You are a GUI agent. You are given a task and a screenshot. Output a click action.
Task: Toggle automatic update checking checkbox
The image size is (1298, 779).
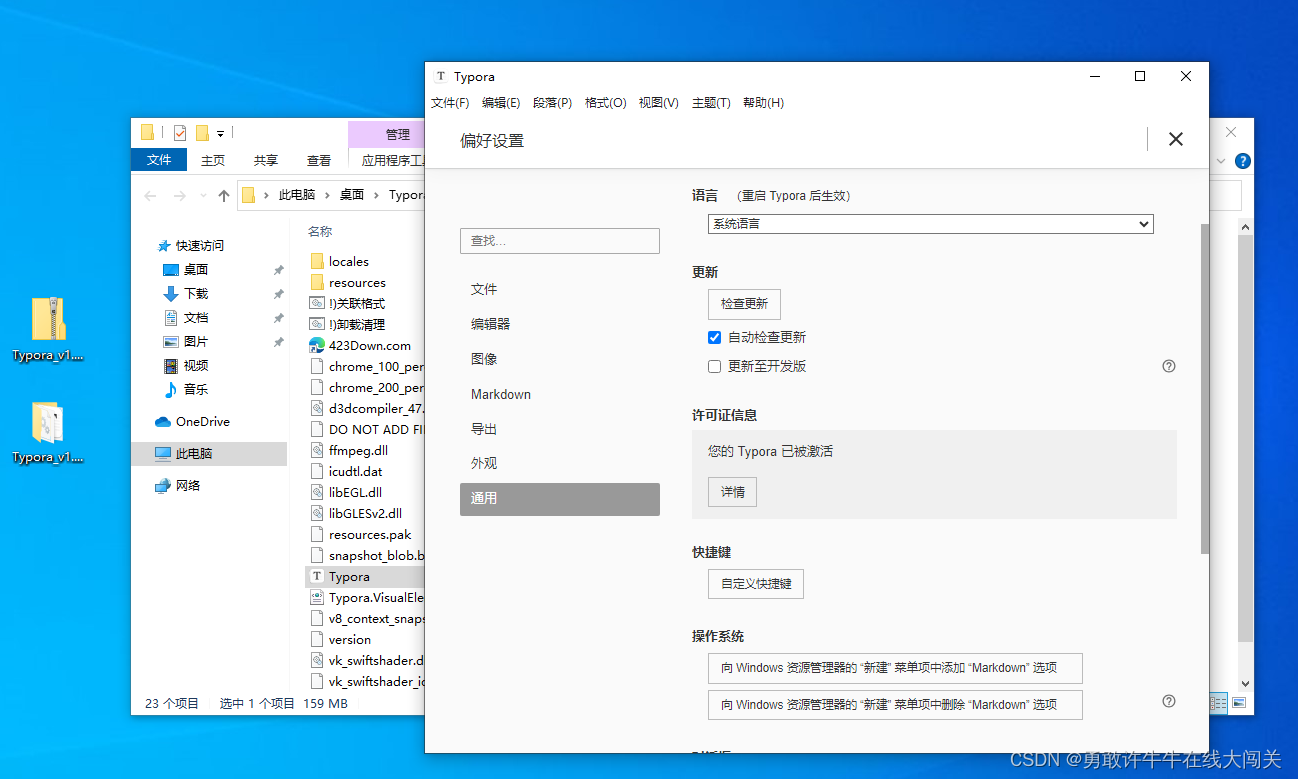(714, 337)
